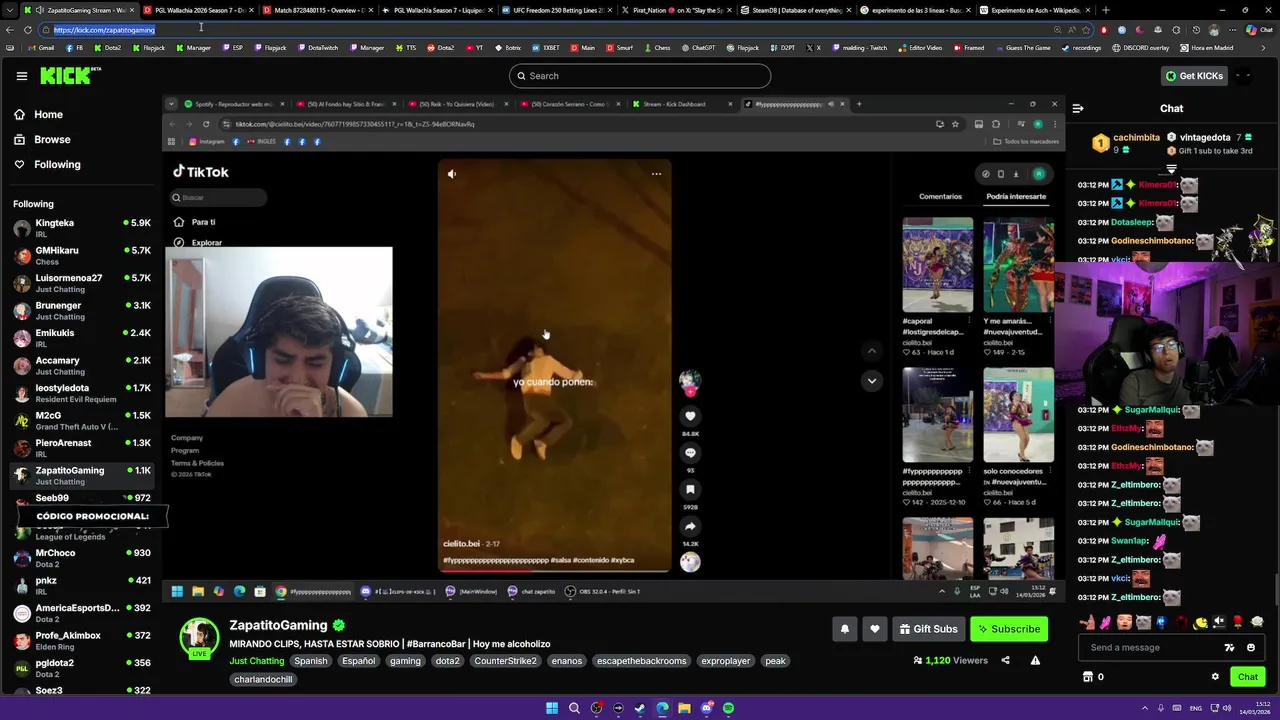Click the Kick search field
1280x720 pixels.
point(640,76)
